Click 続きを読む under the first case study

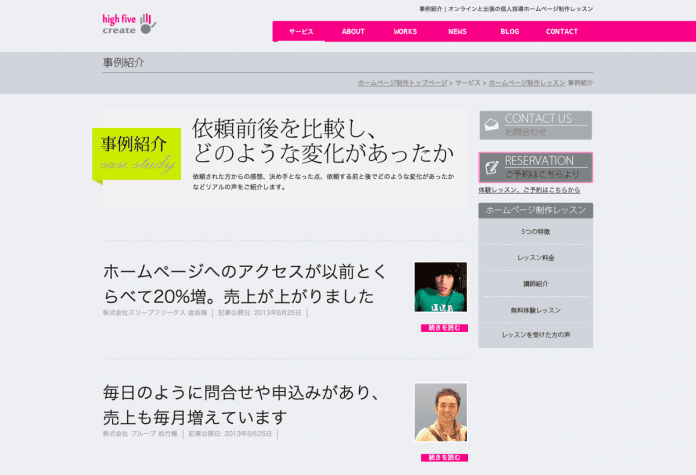[444, 328]
